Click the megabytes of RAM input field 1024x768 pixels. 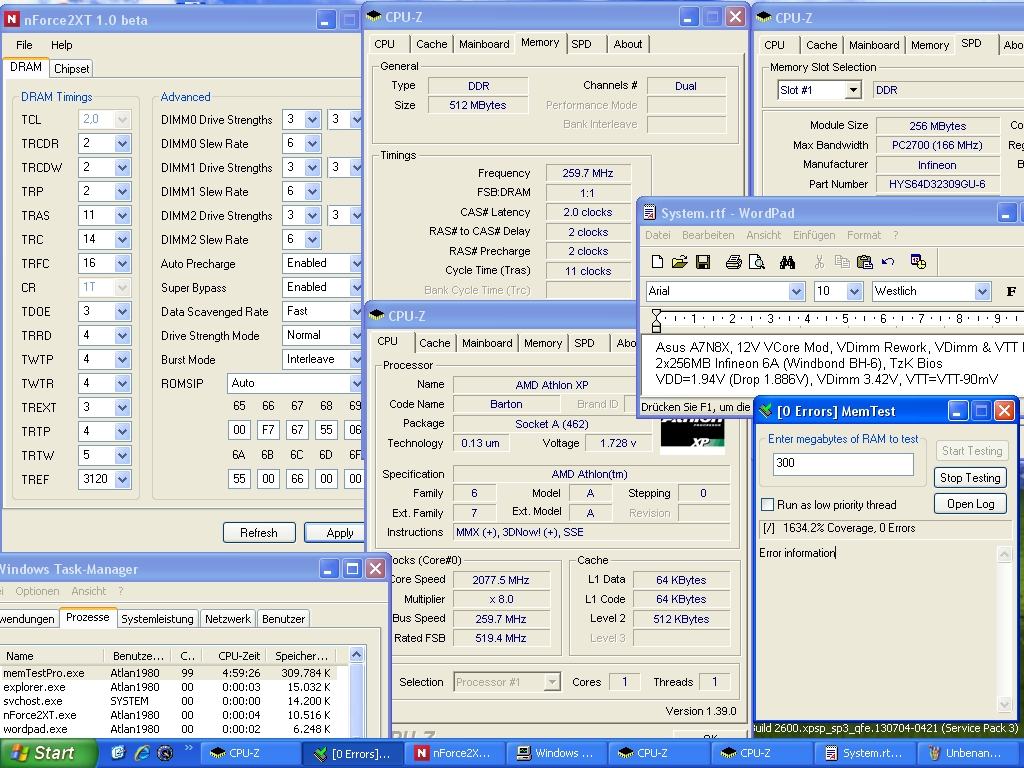coord(842,464)
